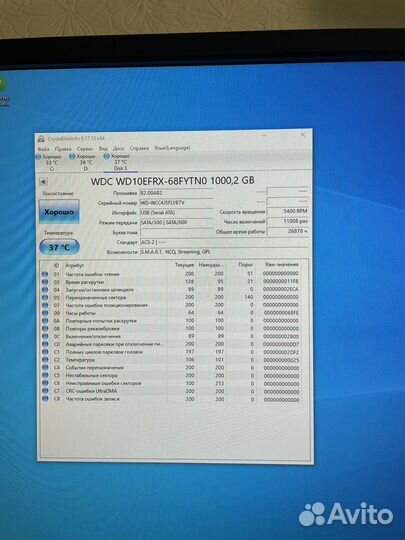Screen dimensions: 405x540
Task: Open the Сервис menu
Action: coord(85,149)
